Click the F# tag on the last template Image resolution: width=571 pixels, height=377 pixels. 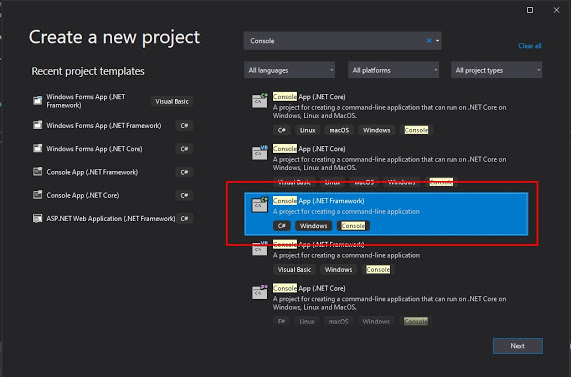click(x=281, y=322)
